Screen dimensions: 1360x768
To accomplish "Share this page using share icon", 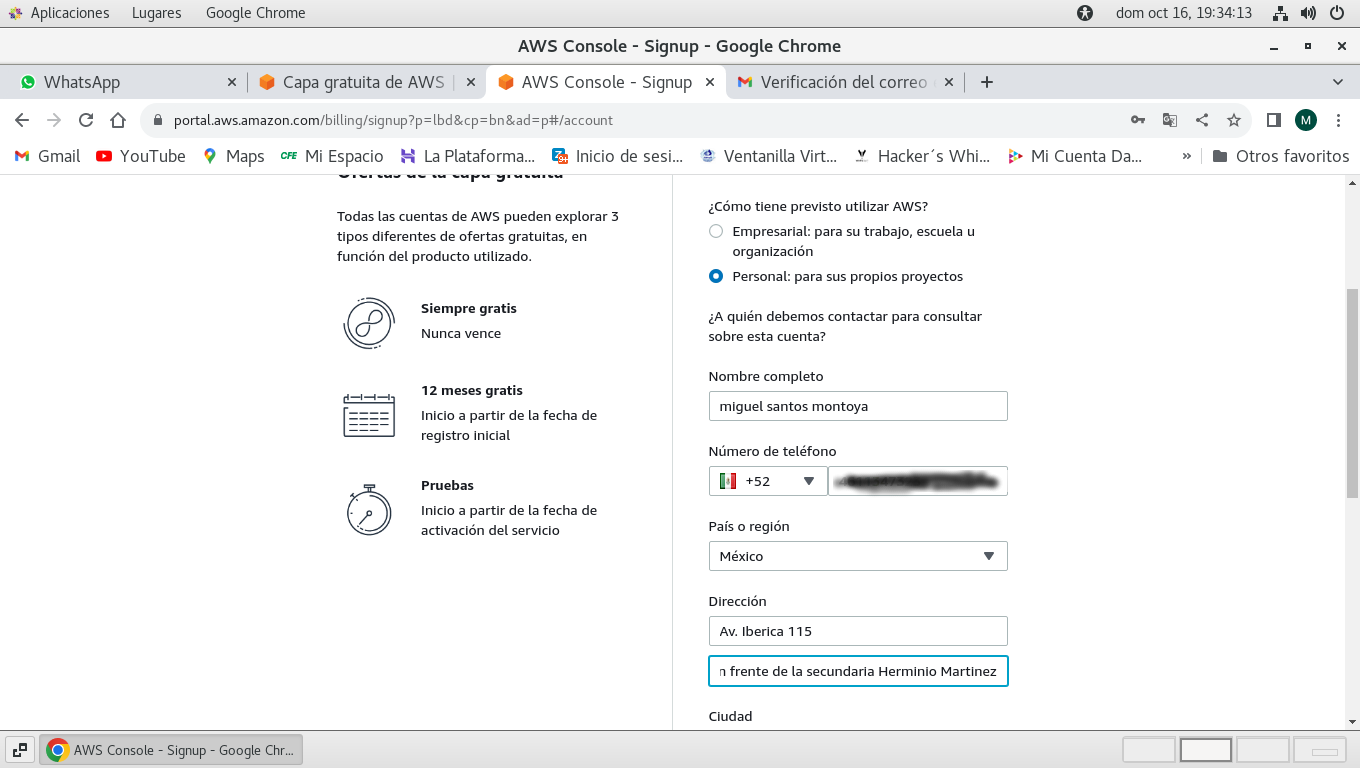I will pyautogui.click(x=1202, y=120).
